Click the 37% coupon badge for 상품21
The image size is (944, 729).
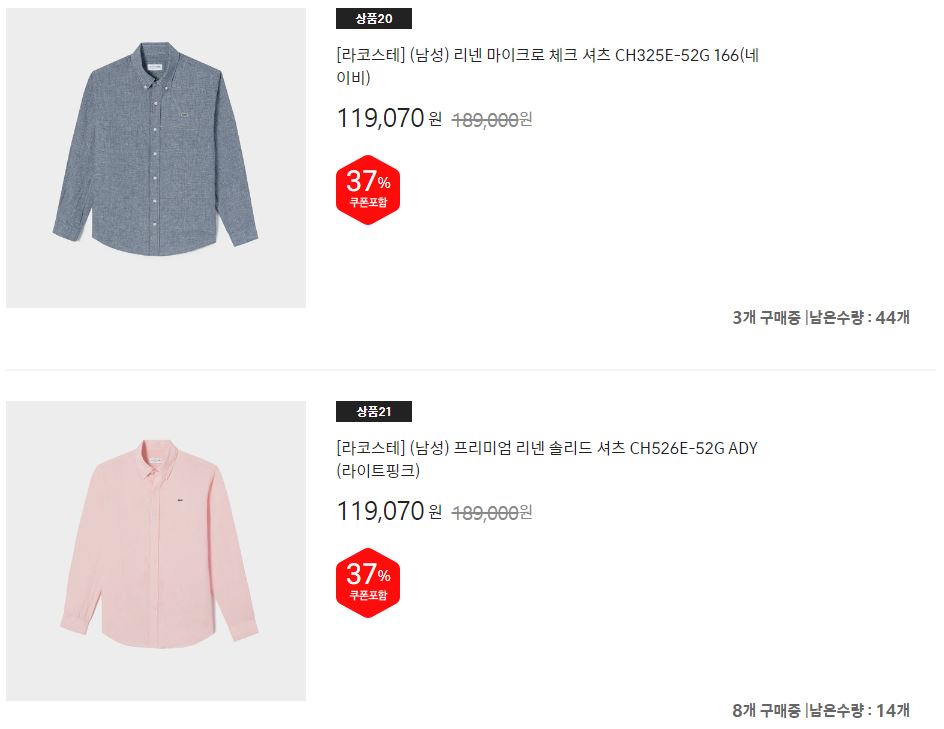(368, 583)
